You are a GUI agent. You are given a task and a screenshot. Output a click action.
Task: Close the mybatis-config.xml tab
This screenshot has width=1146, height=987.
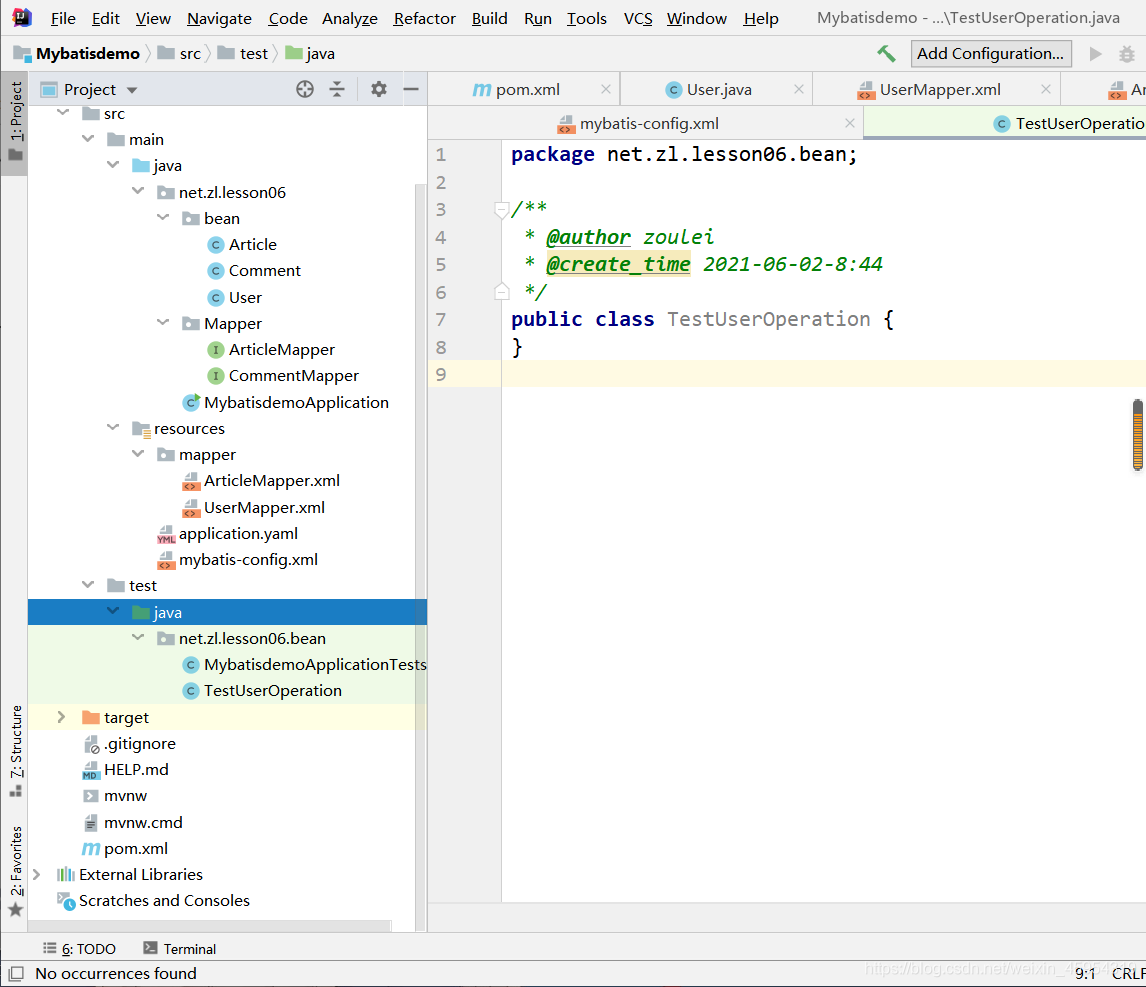(849, 124)
